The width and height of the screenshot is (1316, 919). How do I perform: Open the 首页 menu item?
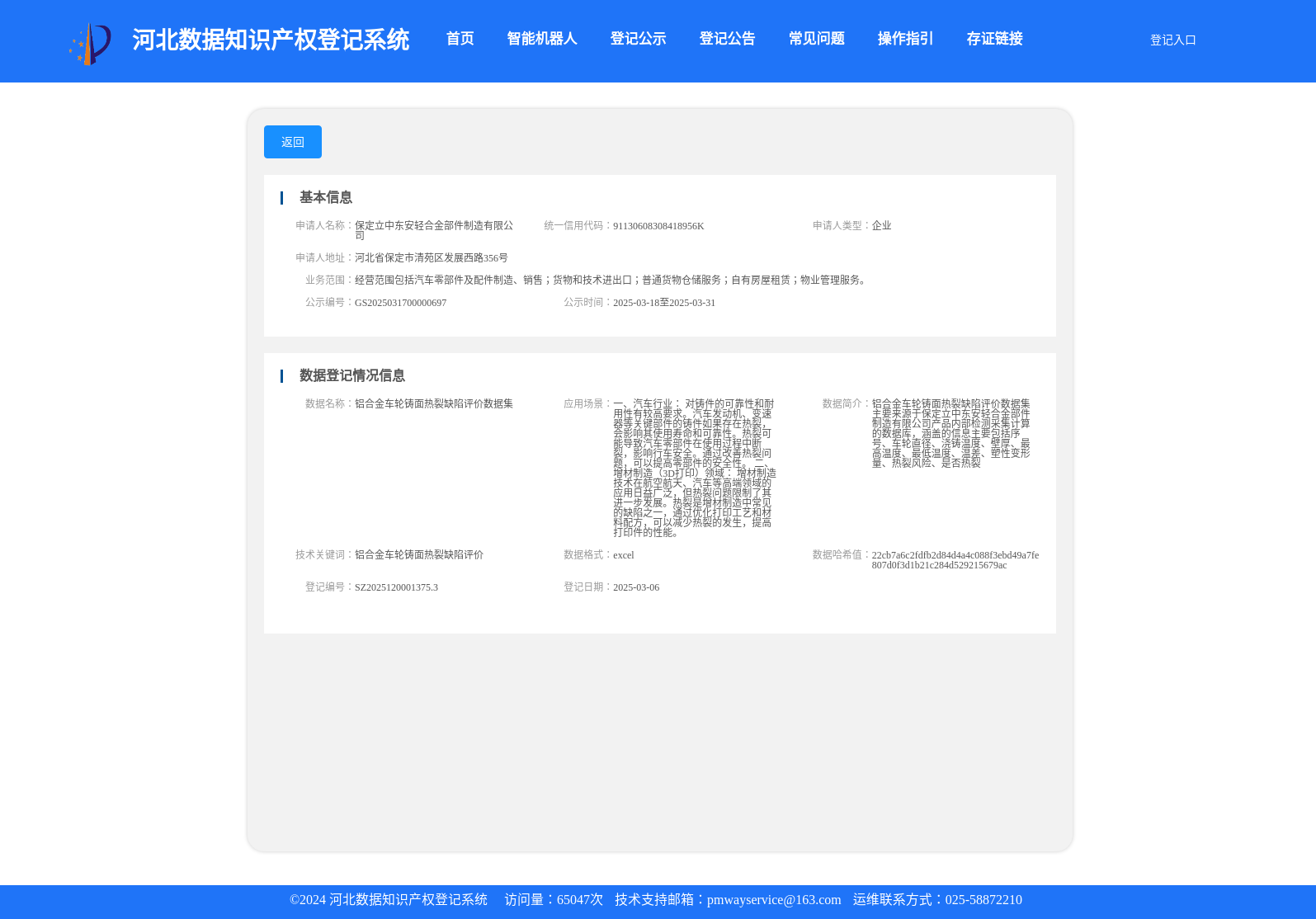coord(460,39)
